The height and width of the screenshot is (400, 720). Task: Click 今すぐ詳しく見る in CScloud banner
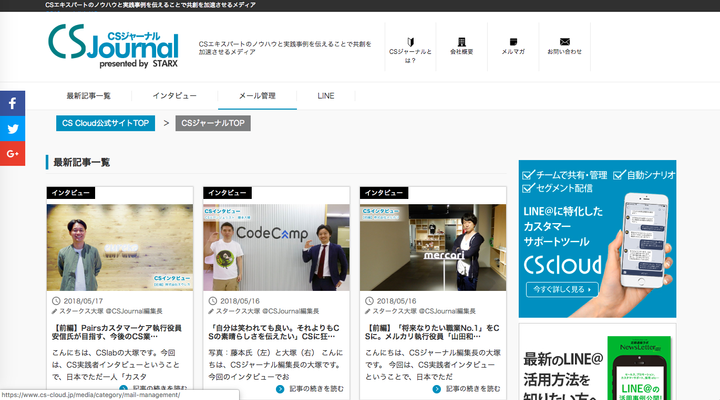point(562,289)
